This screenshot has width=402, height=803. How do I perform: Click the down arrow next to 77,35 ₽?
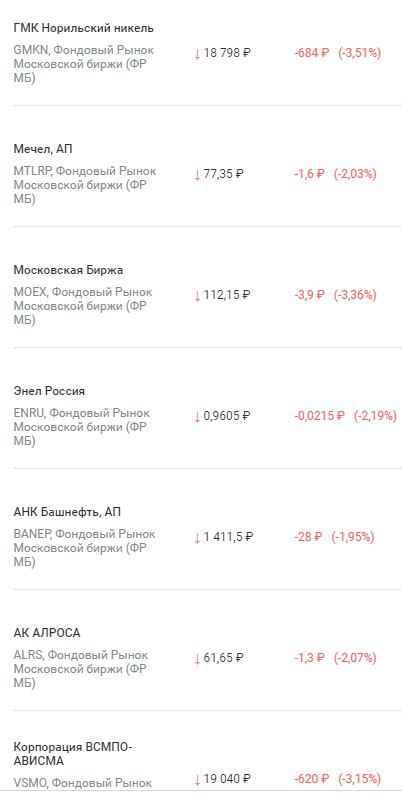tap(197, 175)
